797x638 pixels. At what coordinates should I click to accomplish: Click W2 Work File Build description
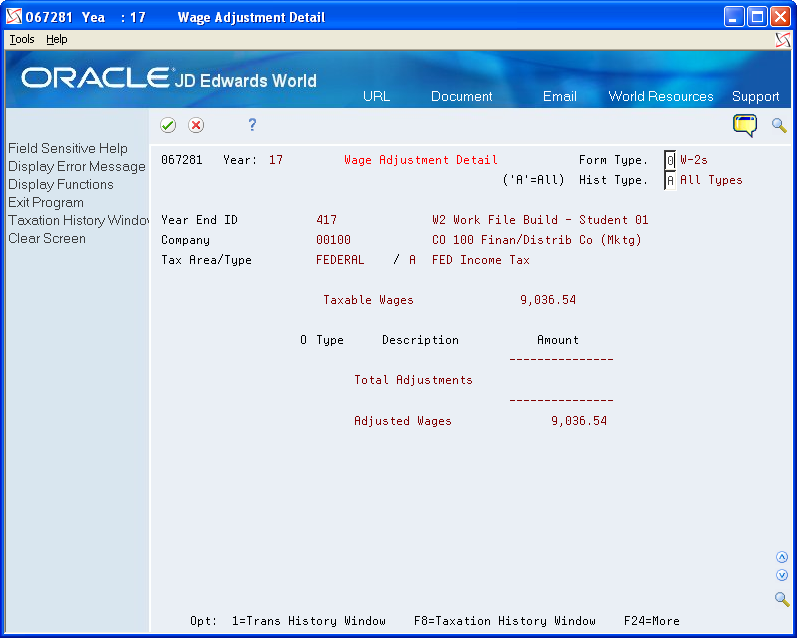pyautogui.click(x=540, y=220)
